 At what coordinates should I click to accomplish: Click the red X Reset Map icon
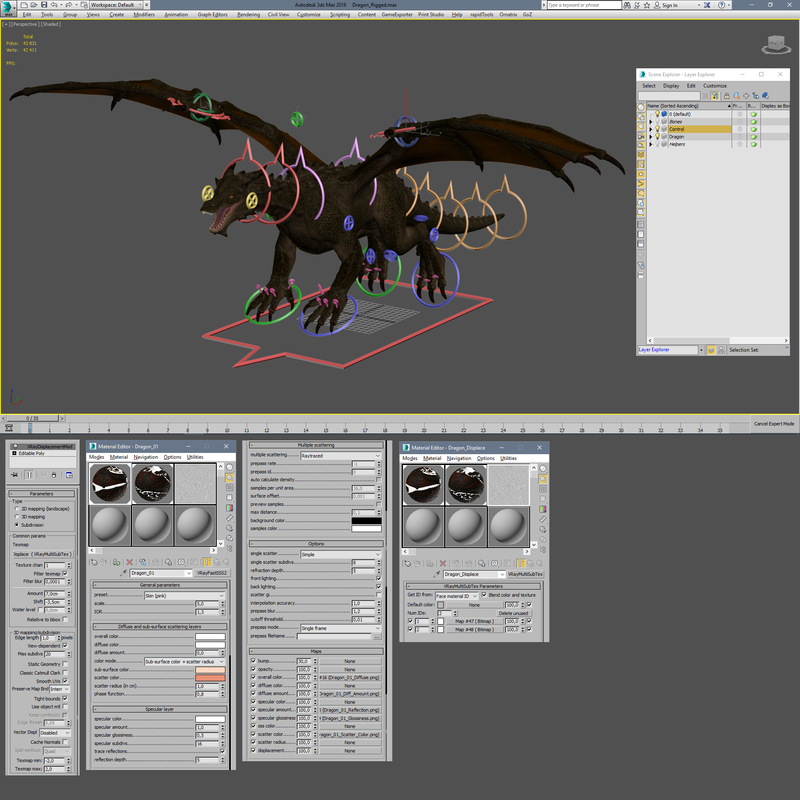pos(129,561)
